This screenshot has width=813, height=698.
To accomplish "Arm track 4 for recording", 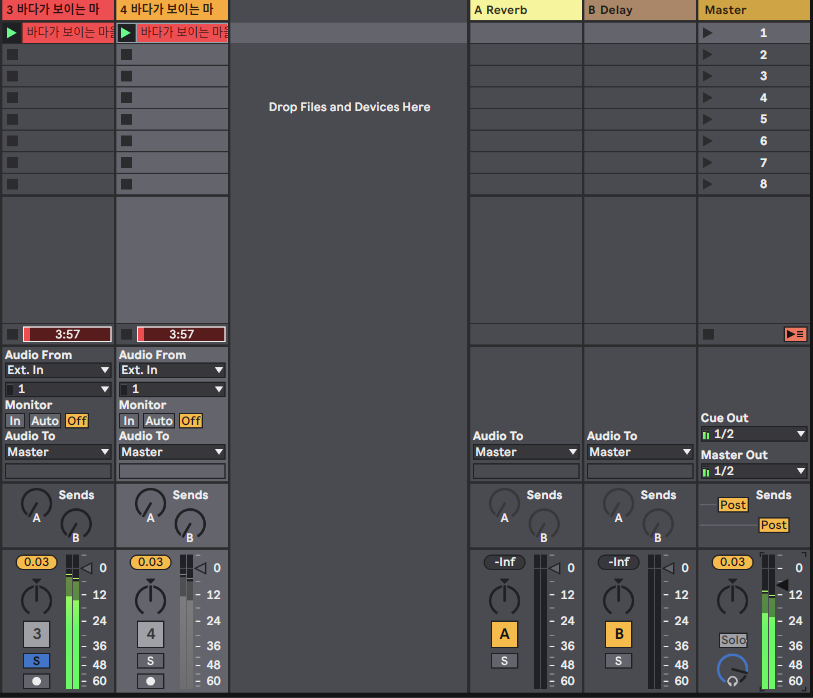I will click(150, 681).
